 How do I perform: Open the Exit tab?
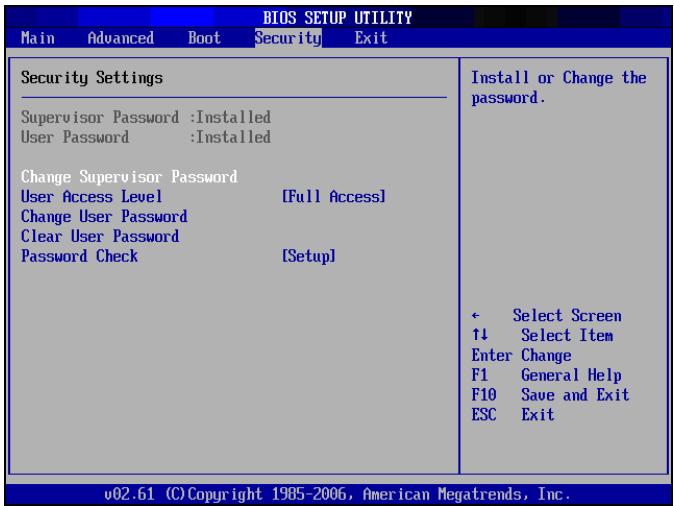pyautogui.click(x=371, y=38)
